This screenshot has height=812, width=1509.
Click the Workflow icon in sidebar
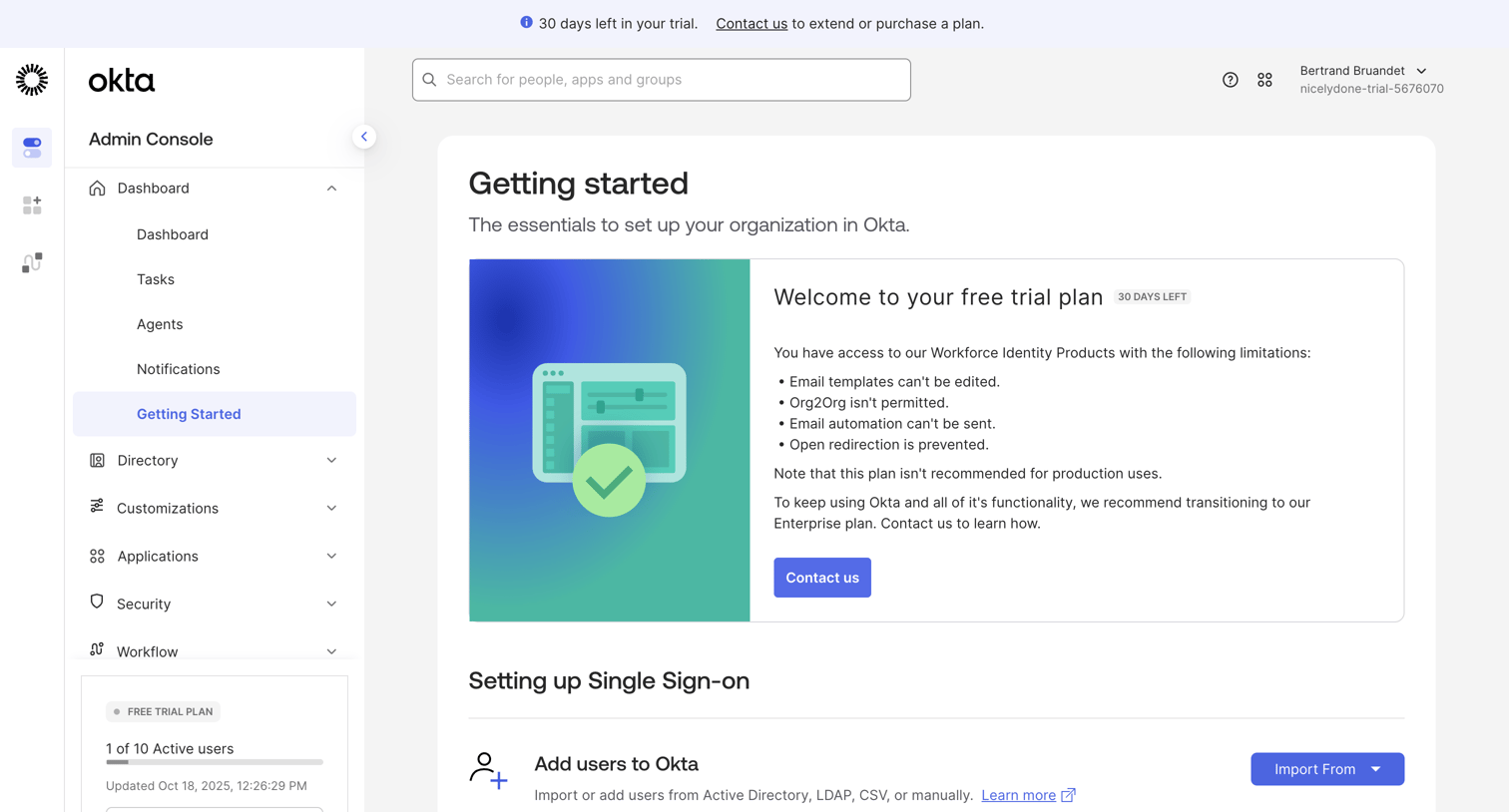pos(97,649)
